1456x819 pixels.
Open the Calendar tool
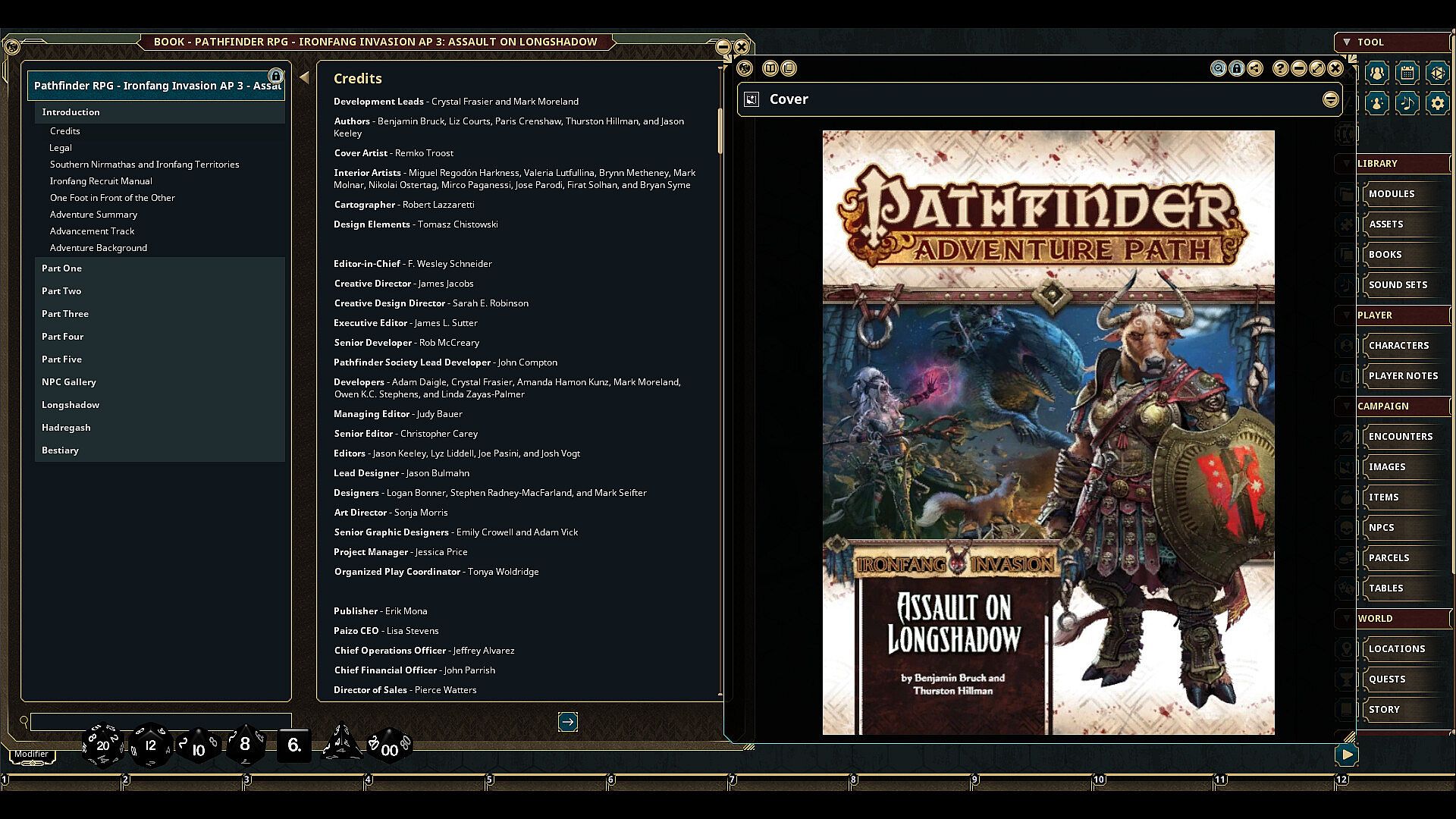point(1407,73)
